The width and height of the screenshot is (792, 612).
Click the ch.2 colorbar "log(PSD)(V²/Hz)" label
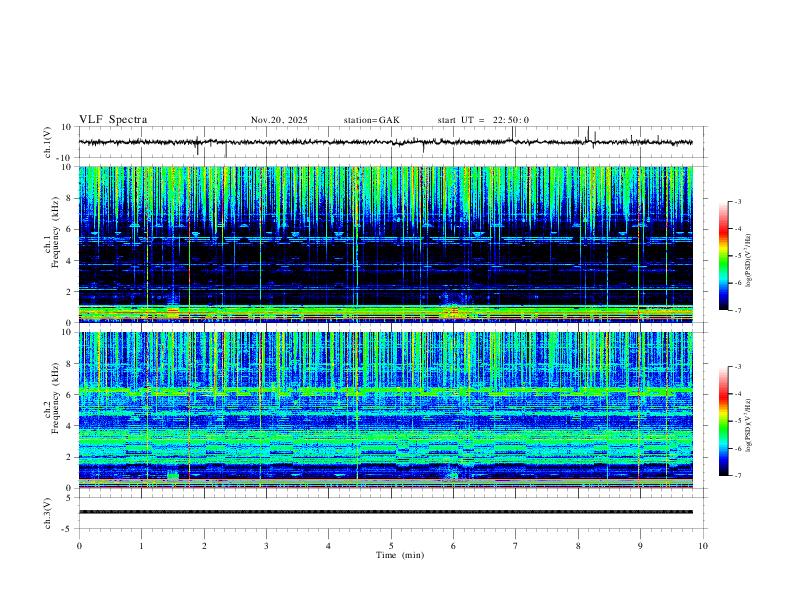pyautogui.click(x=748, y=425)
